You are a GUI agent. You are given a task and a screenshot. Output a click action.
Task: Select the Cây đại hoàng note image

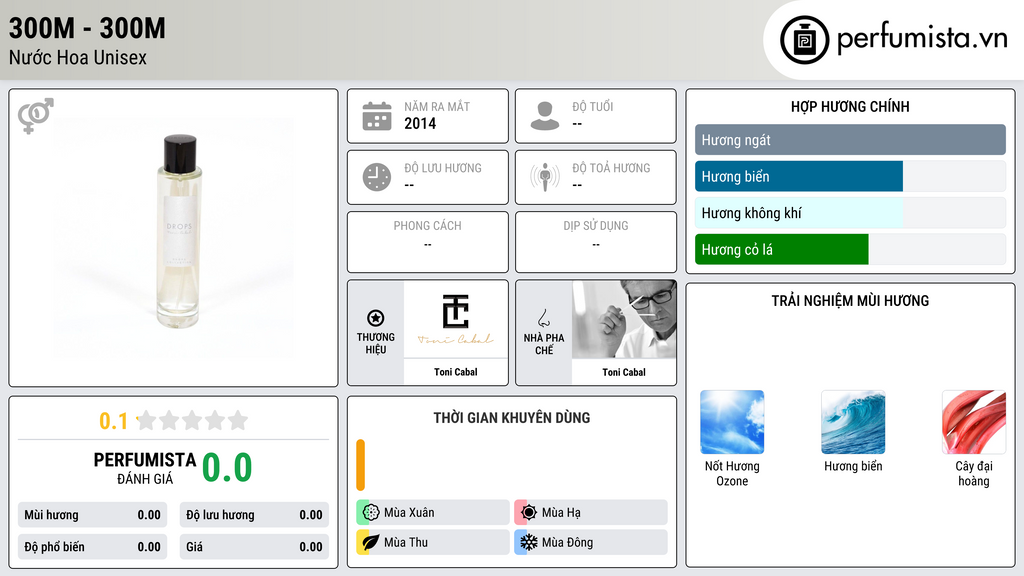[x=974, y=422]
